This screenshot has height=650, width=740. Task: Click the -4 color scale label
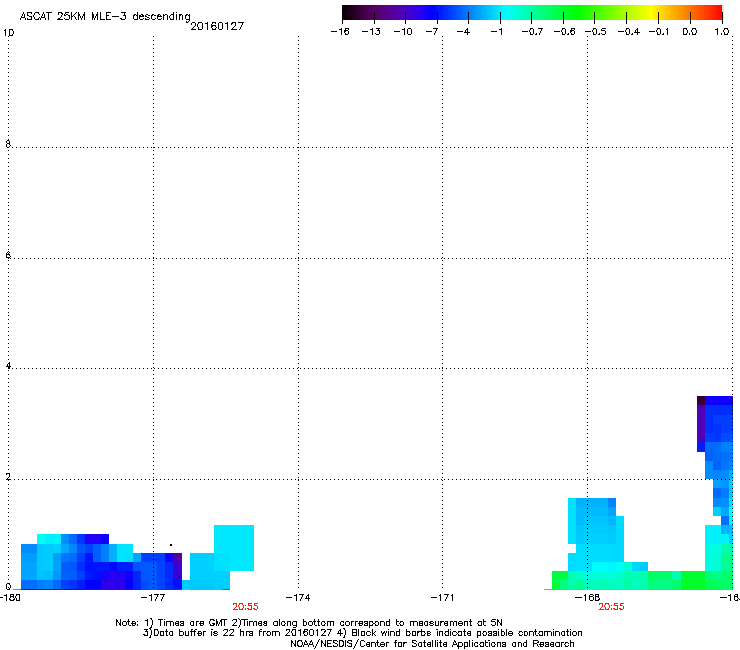[x=463, y=32]
